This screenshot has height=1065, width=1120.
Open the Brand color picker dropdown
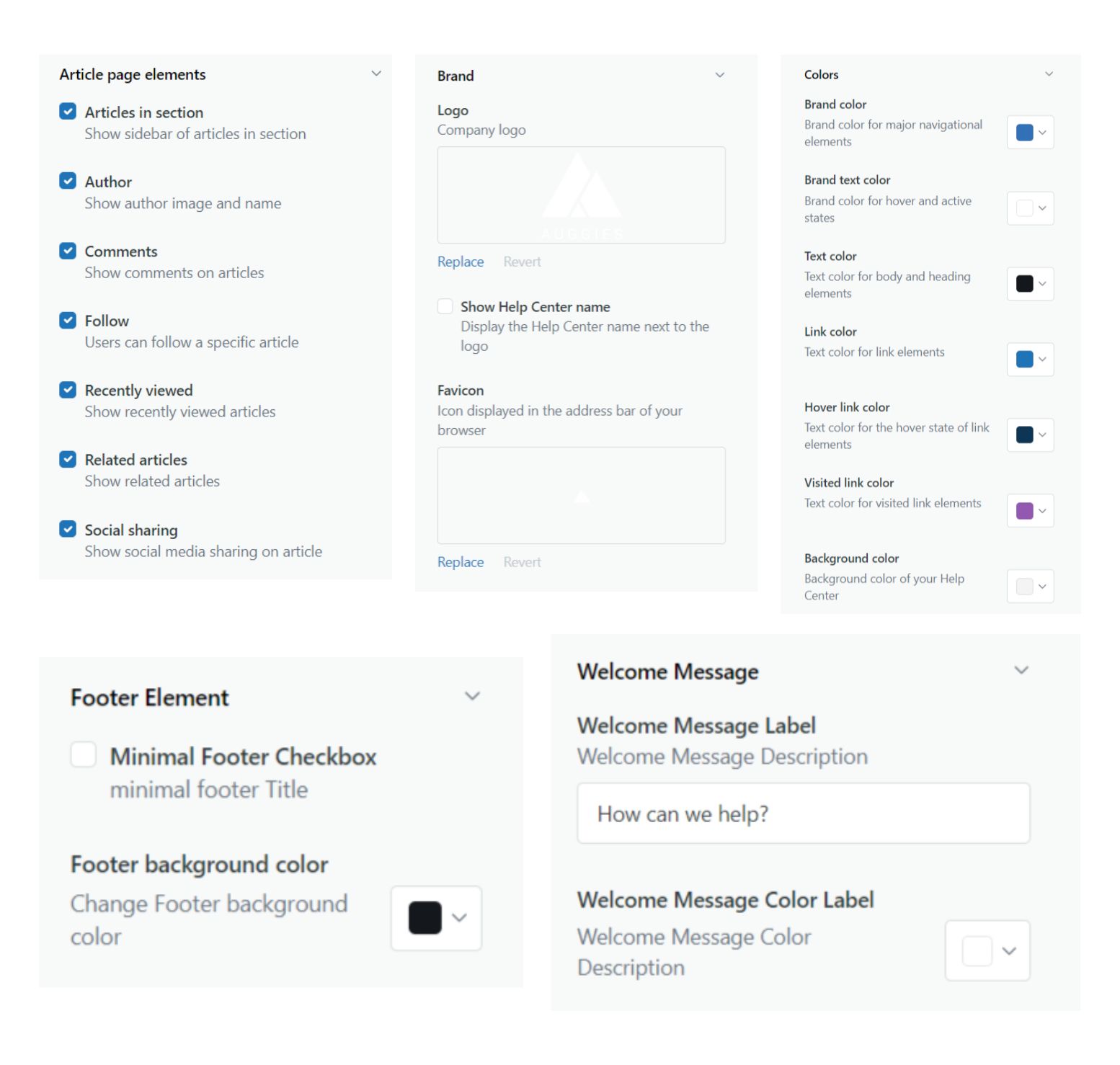pos(1030,133)
